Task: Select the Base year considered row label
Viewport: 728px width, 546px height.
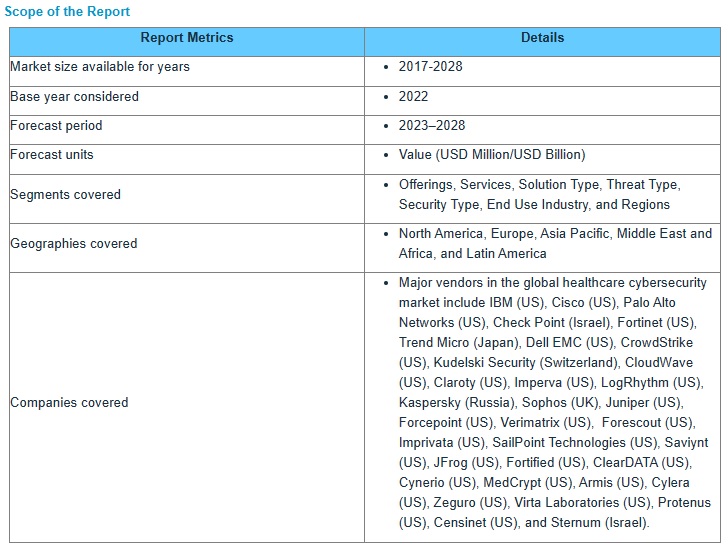Action: [74, 97]
